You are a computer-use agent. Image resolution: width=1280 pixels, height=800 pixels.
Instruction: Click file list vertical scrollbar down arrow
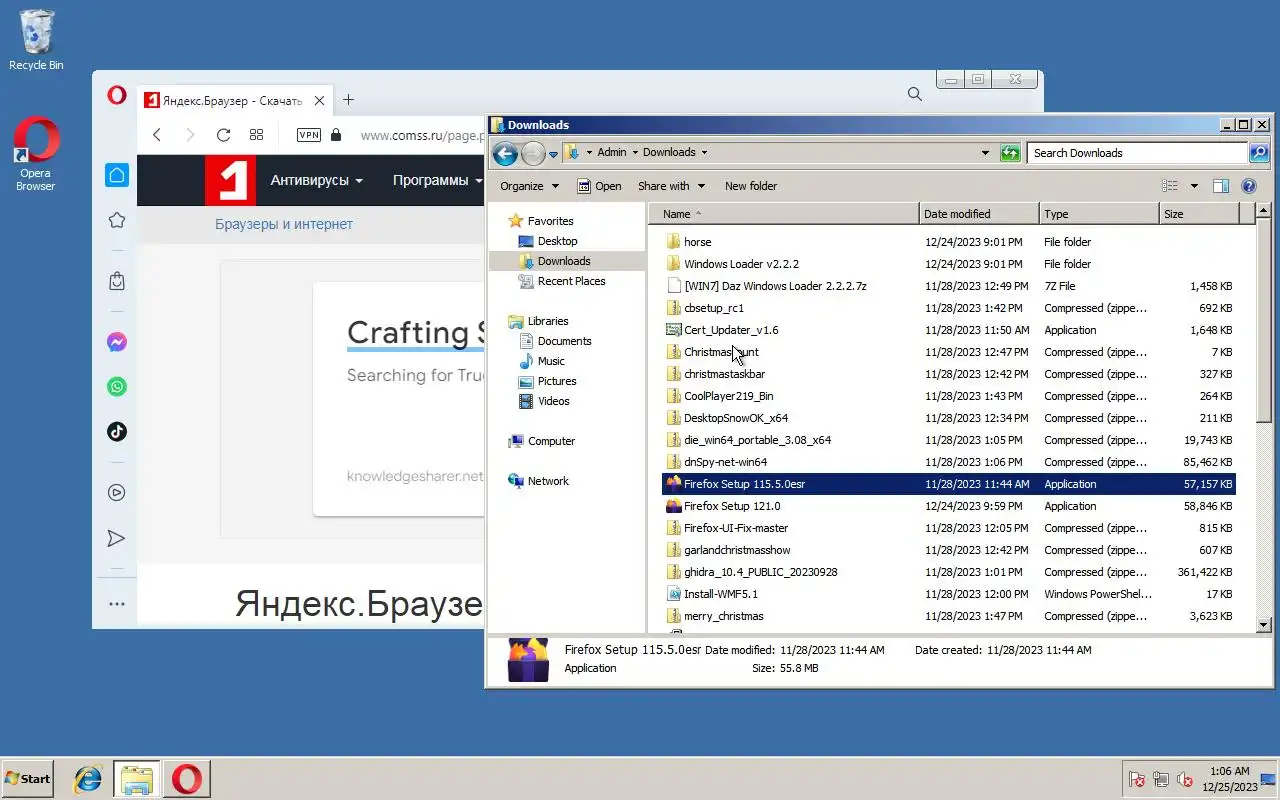pyautogui.click(x=1263, y=625)
